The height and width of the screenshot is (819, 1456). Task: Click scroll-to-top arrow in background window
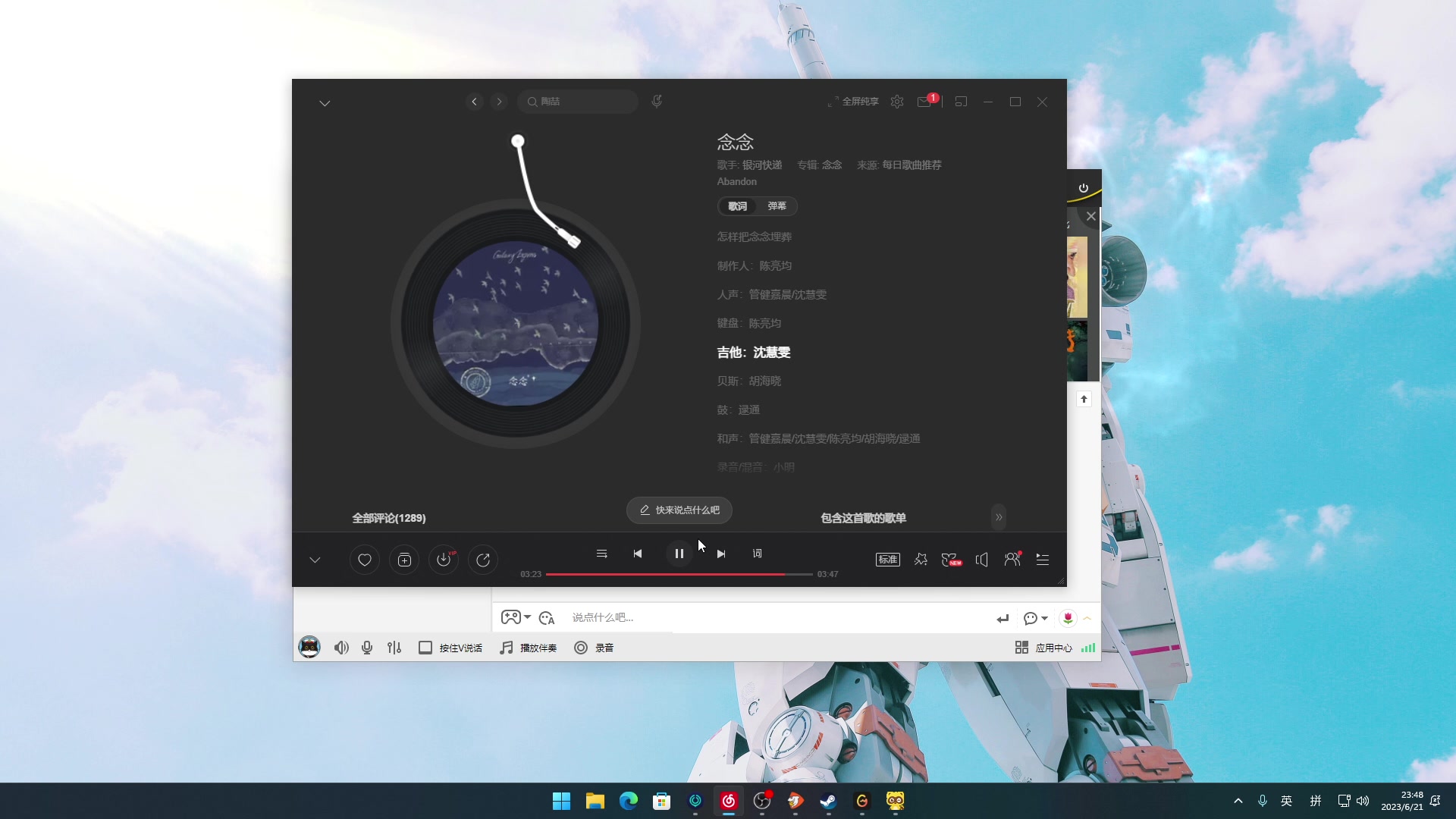1084,399
